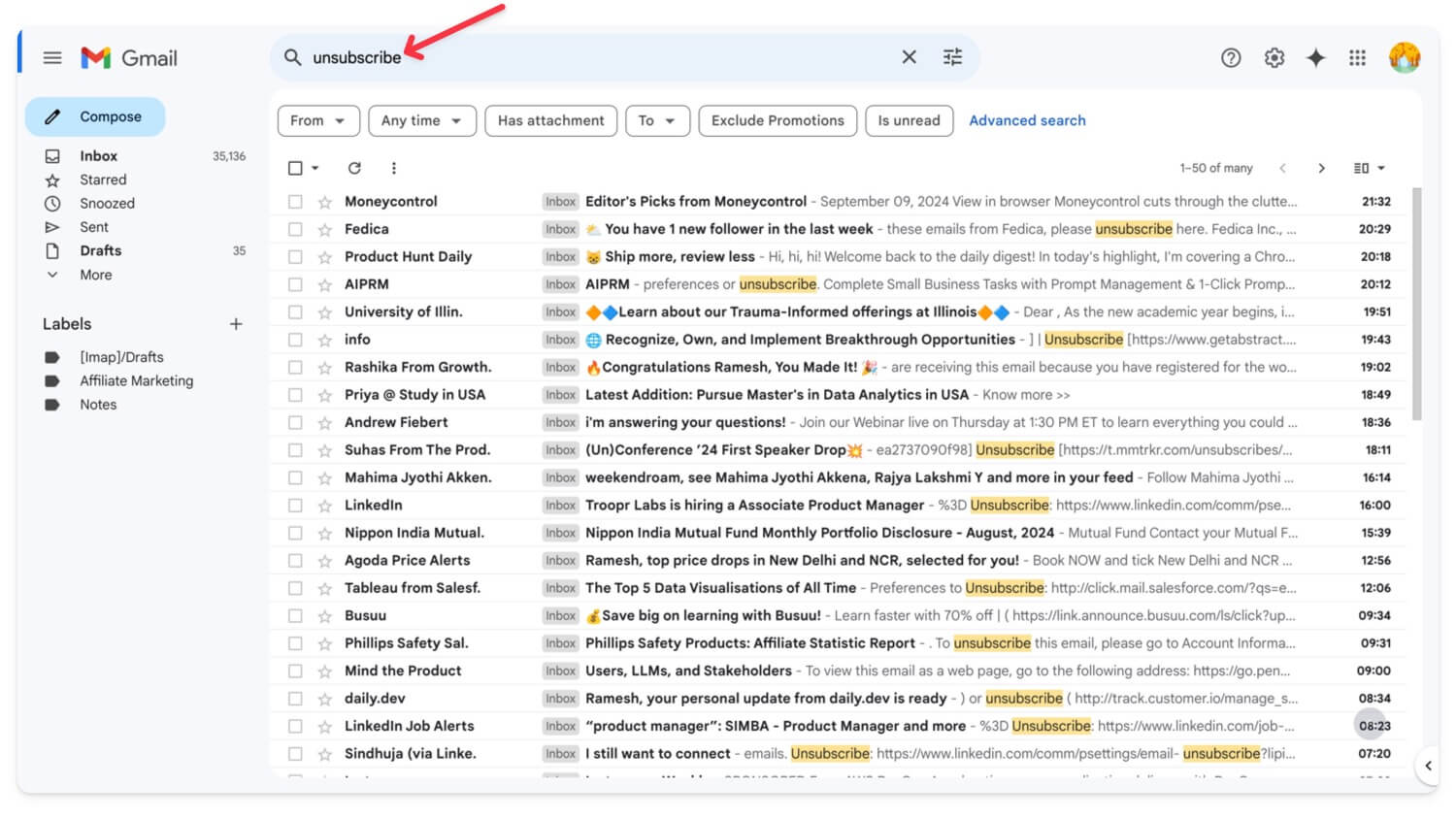
Task: Open the Google apps grid
Action: tap(1357, 58)
